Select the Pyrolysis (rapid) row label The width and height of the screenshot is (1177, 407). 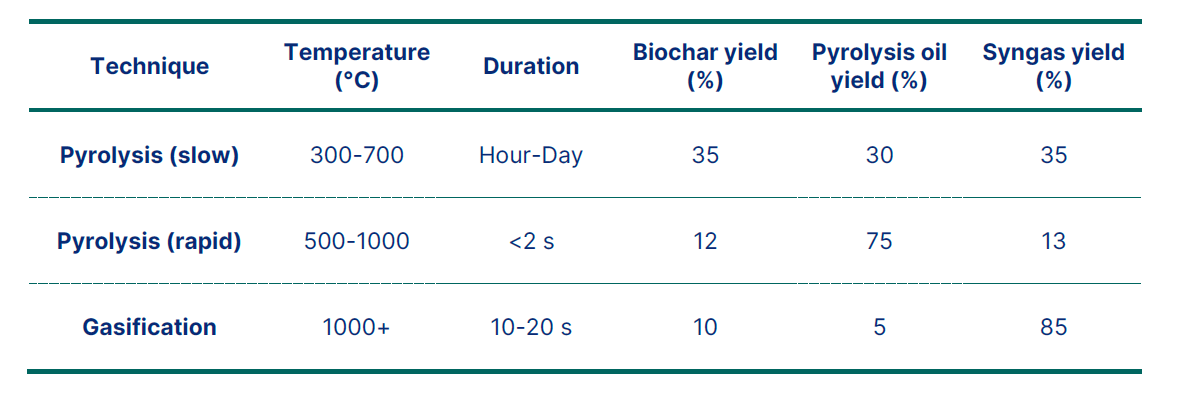click(x=149, y=241)
